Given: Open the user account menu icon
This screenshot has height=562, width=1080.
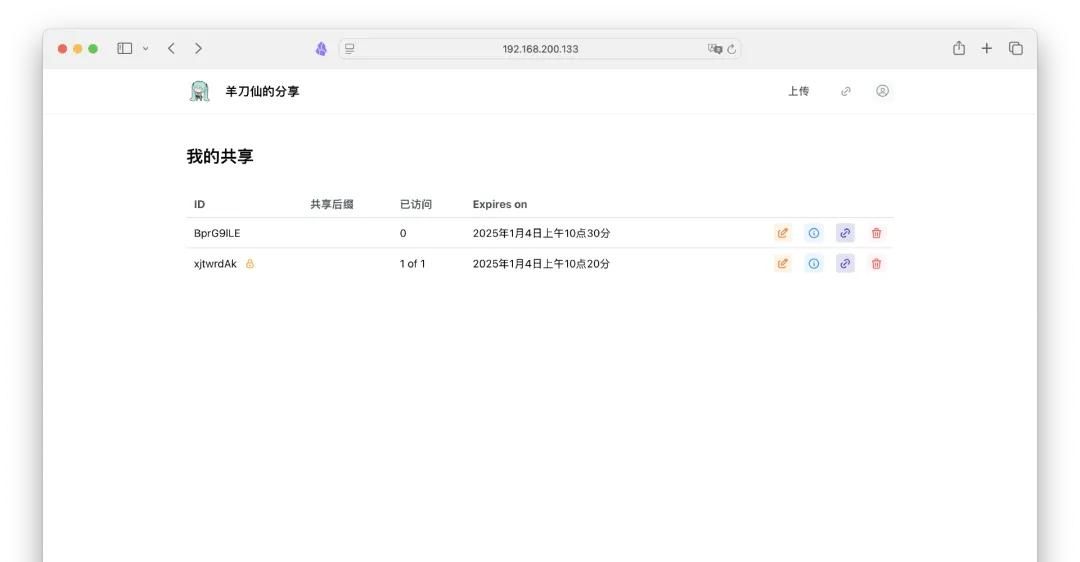Looking at the screenshot, I should (882, 91).
